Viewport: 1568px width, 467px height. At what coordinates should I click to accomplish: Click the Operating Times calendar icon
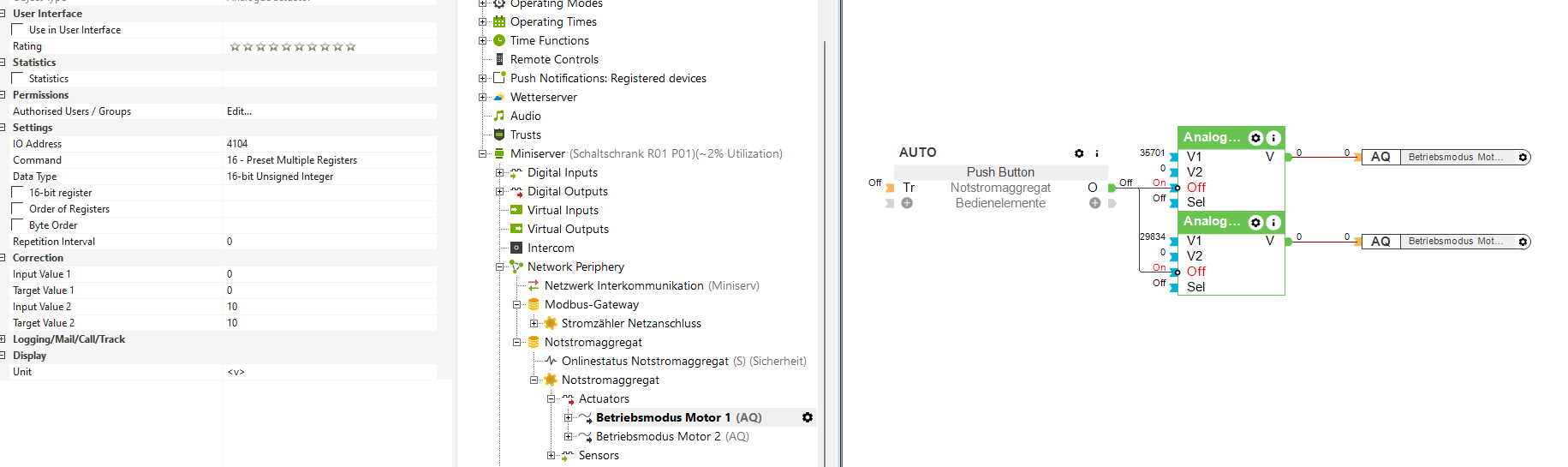click(499, 21)
